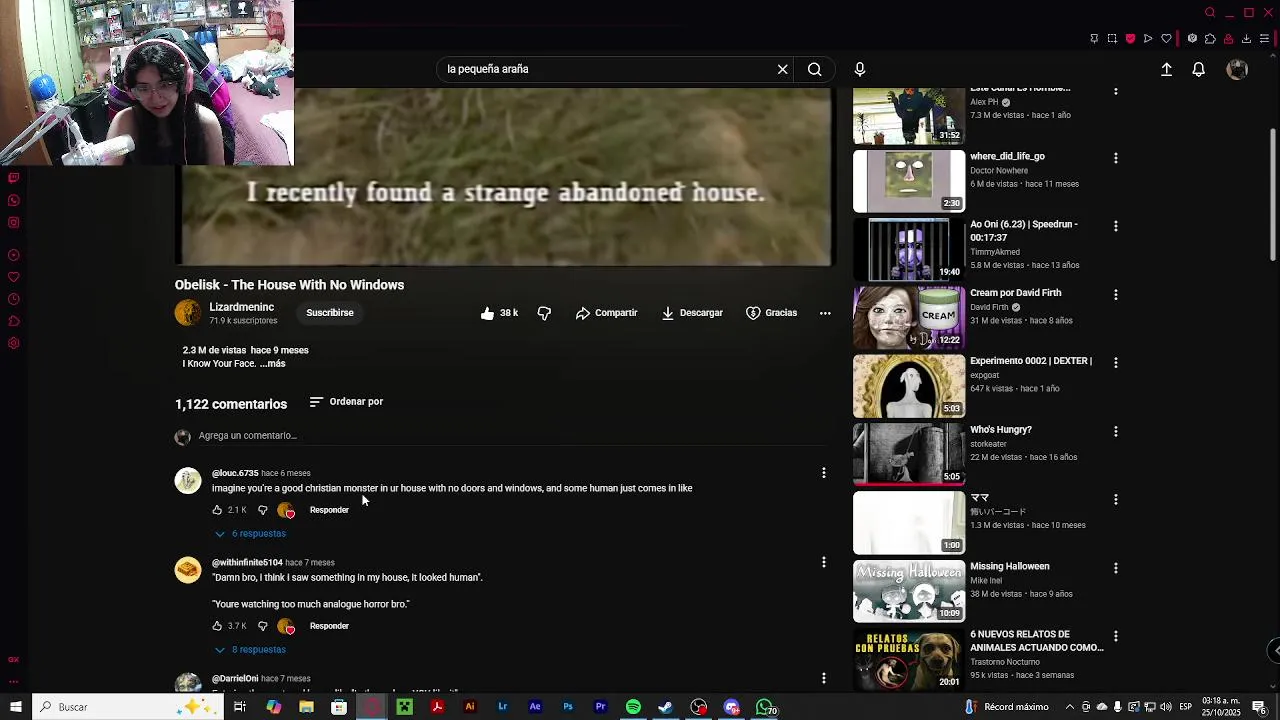
Task: Reply to the @louc.6735 comment
Action: [x=329, y=510]
